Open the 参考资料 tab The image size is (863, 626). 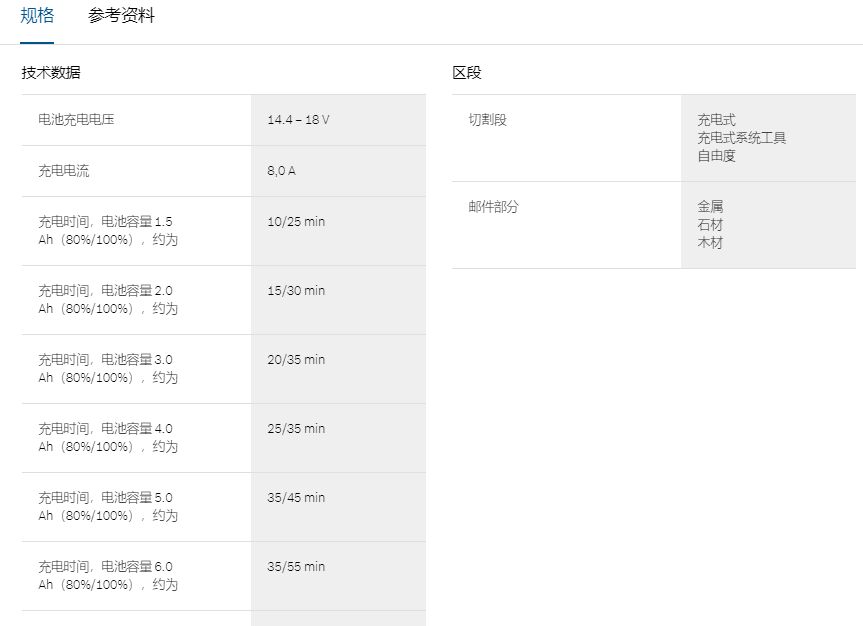tap(121, 16)
